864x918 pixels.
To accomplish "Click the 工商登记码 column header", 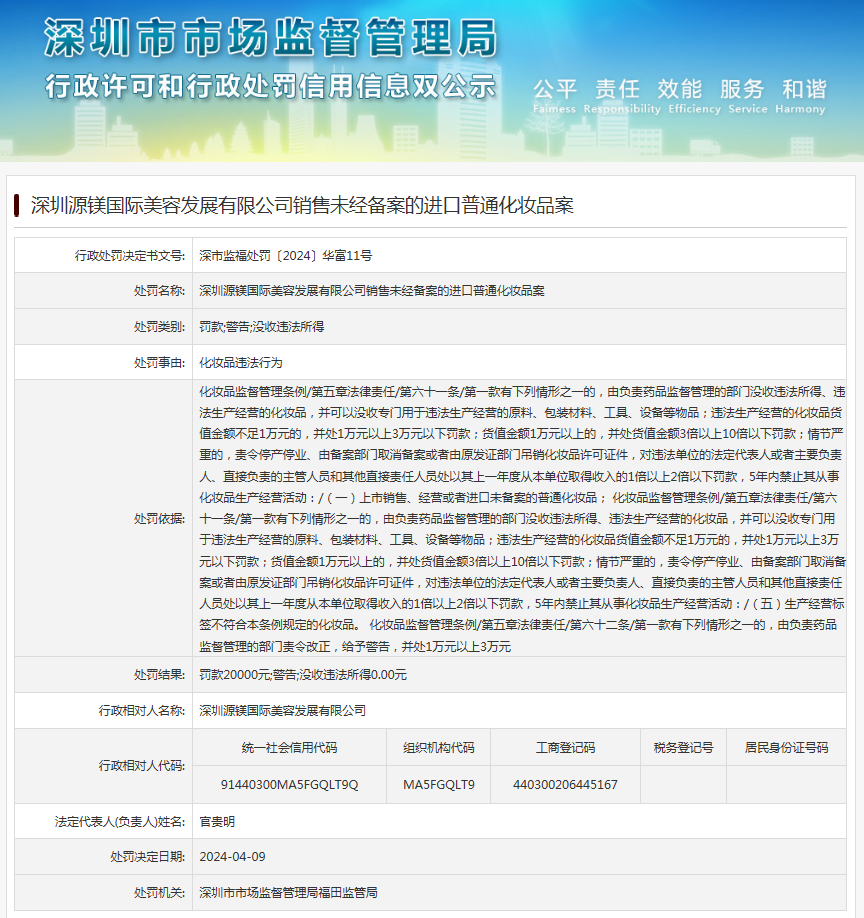I will point(565,748).
